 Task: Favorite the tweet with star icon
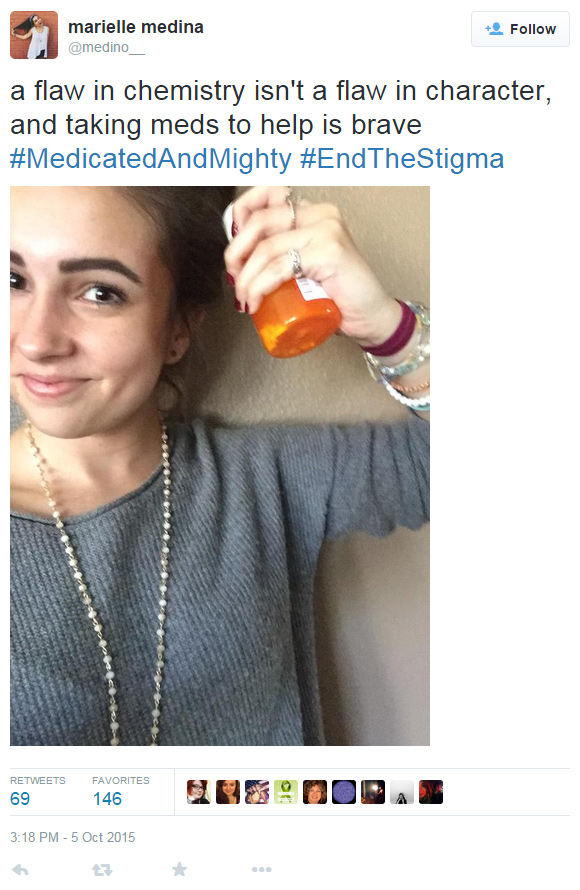point(179,868)
